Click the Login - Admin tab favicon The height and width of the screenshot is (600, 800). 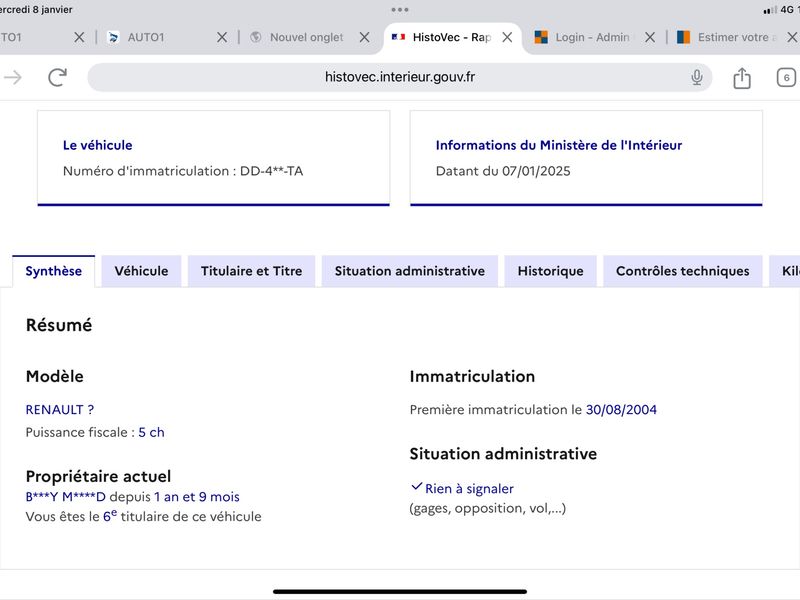tap(541, 37)
